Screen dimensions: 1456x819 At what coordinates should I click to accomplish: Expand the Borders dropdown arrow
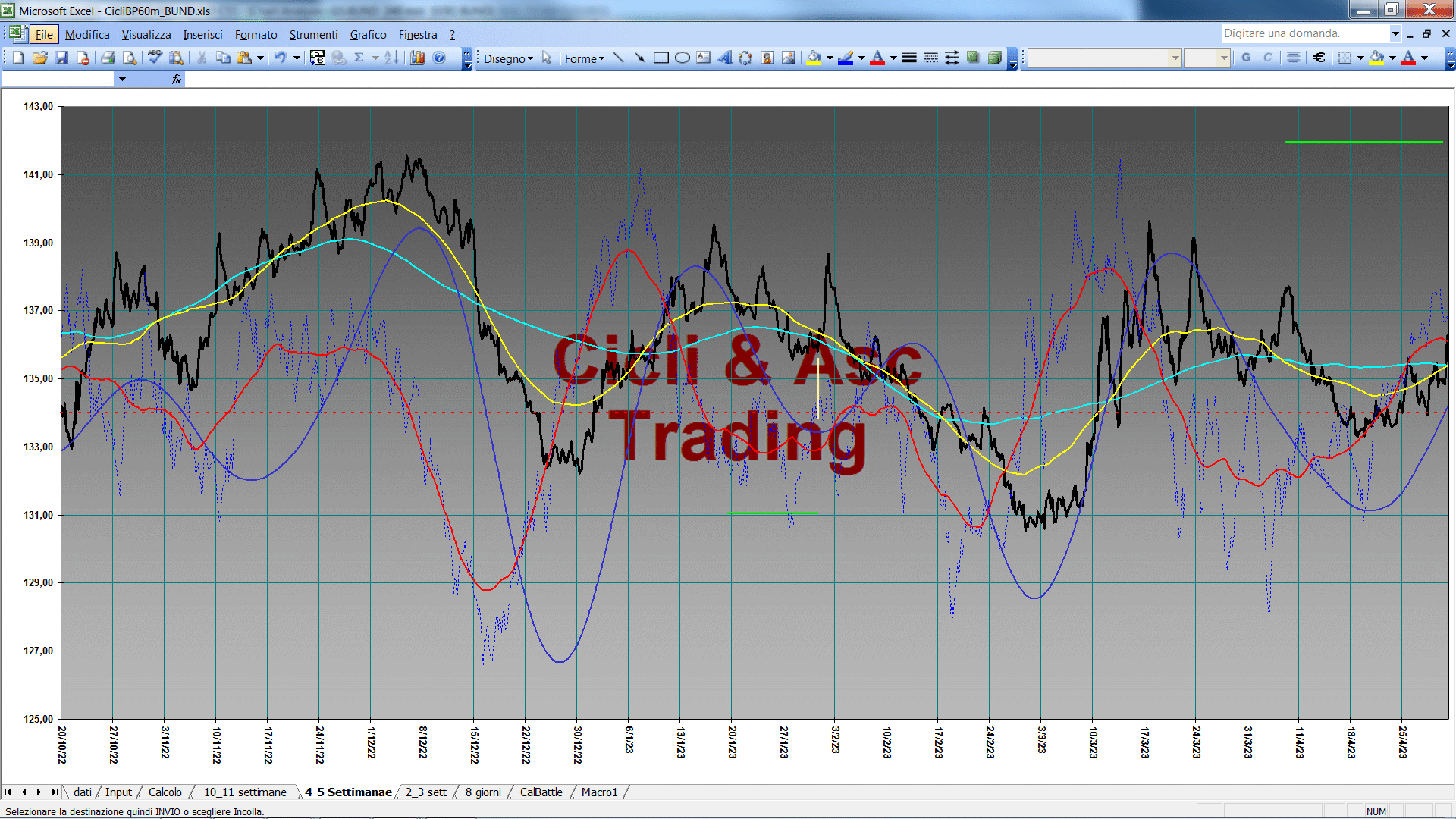[x=1360, y=58]
